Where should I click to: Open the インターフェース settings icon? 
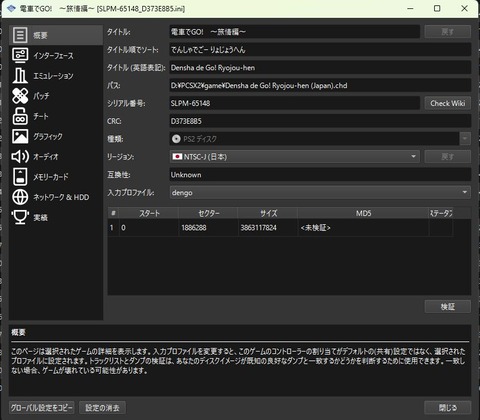tap(20, 55)
